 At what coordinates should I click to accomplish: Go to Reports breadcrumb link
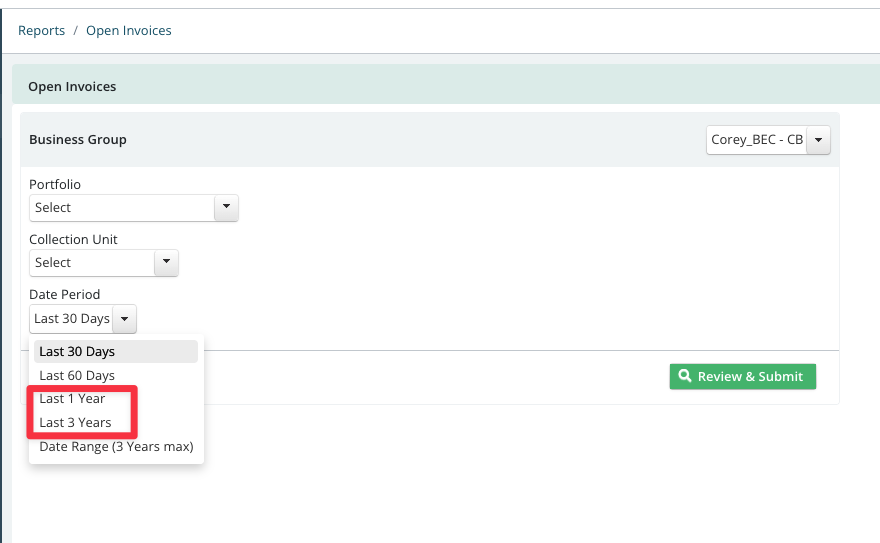pyautogui.click(x=42, y=30)
